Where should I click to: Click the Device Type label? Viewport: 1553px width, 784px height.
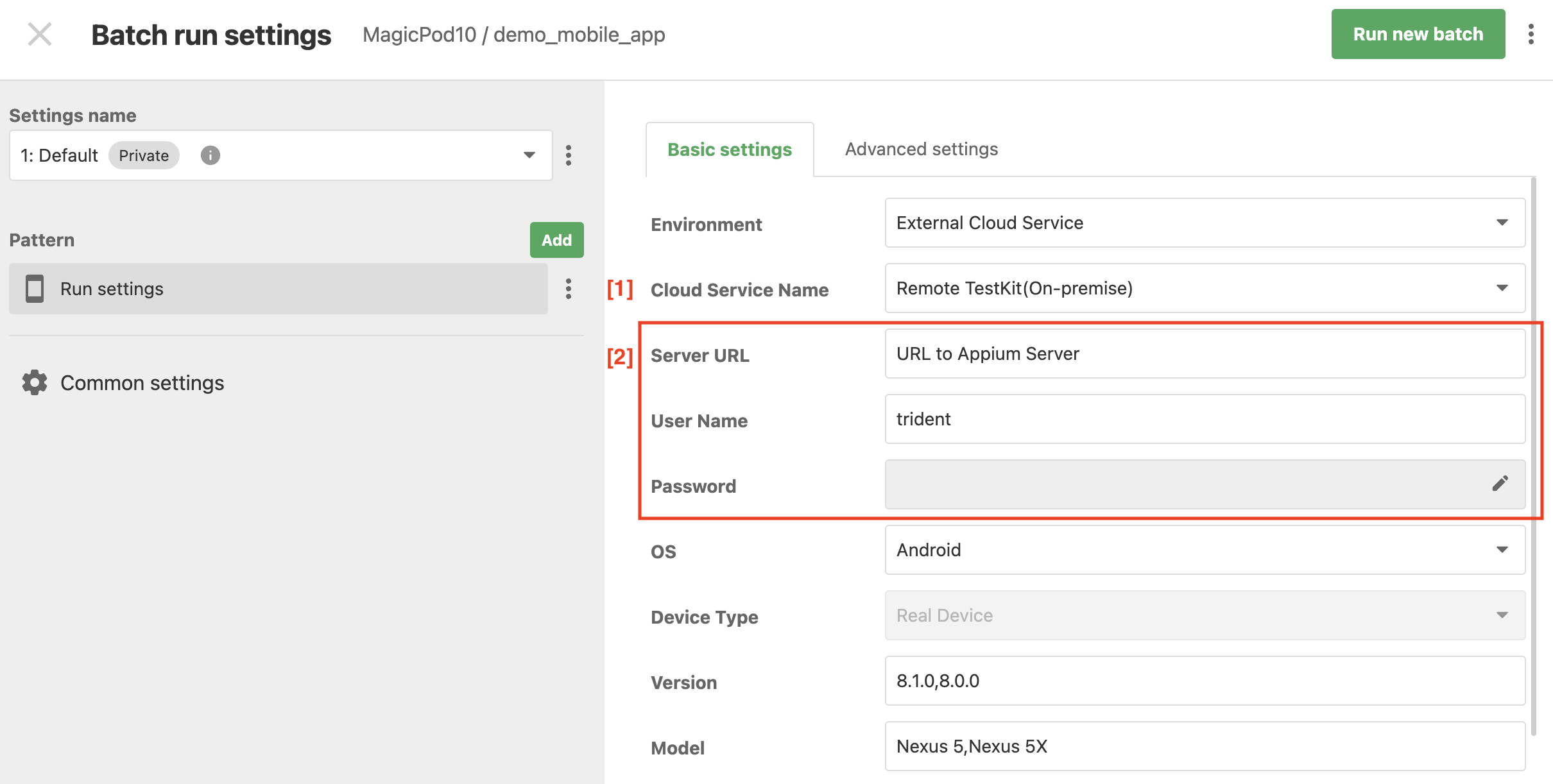pyautogui.click(x=705, y=617)
